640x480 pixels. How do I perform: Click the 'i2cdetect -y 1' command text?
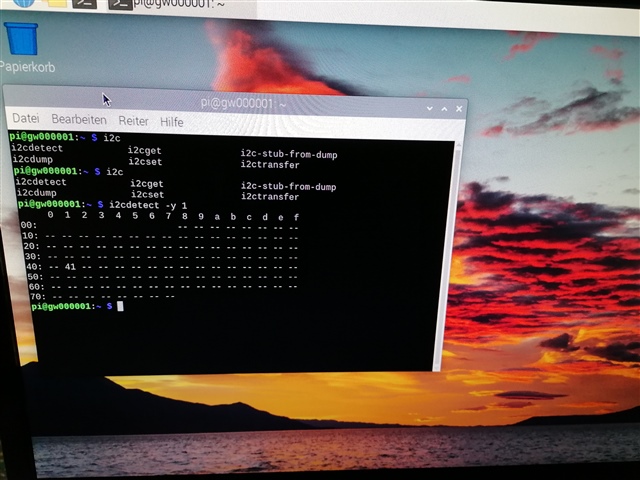(x=148, y=205)
